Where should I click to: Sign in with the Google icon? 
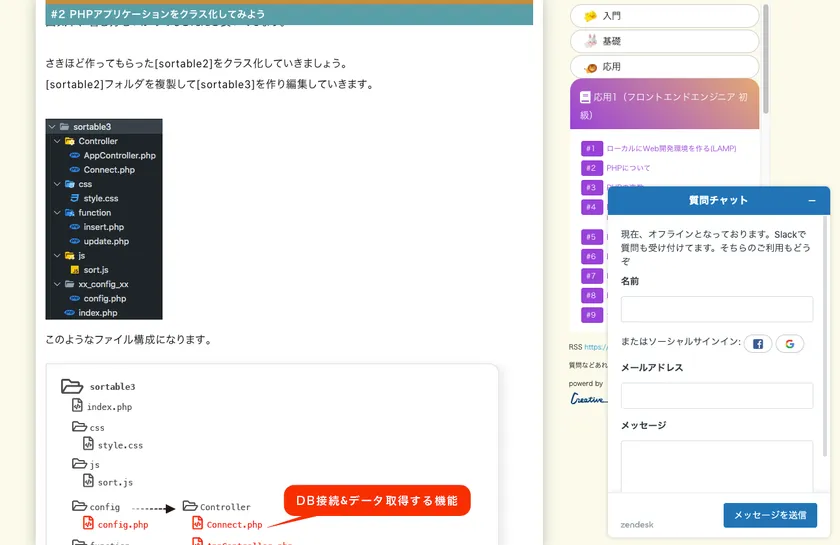[789, 344]
